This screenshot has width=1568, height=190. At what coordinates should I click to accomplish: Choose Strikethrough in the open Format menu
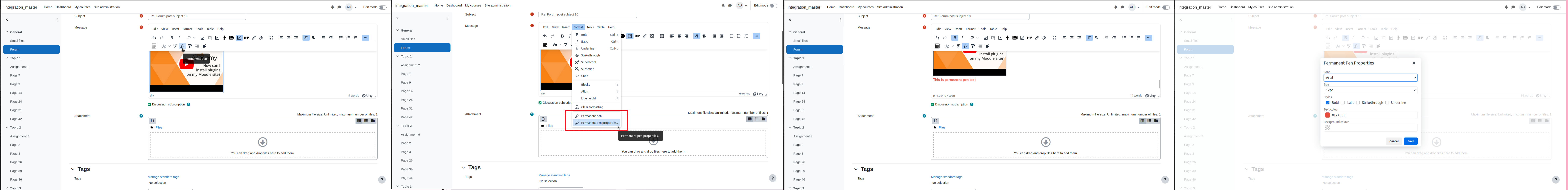click(597, 56)
